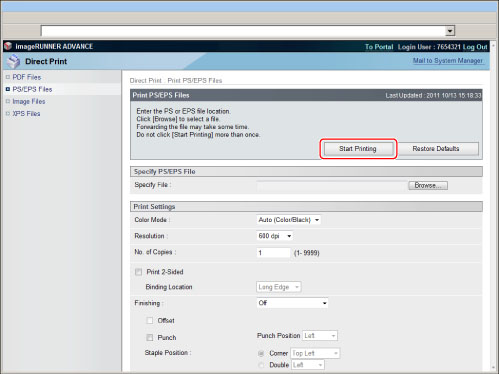Toggle the Punch checkbox
This screenshot has width=499, height=374.
coord(150,338)
